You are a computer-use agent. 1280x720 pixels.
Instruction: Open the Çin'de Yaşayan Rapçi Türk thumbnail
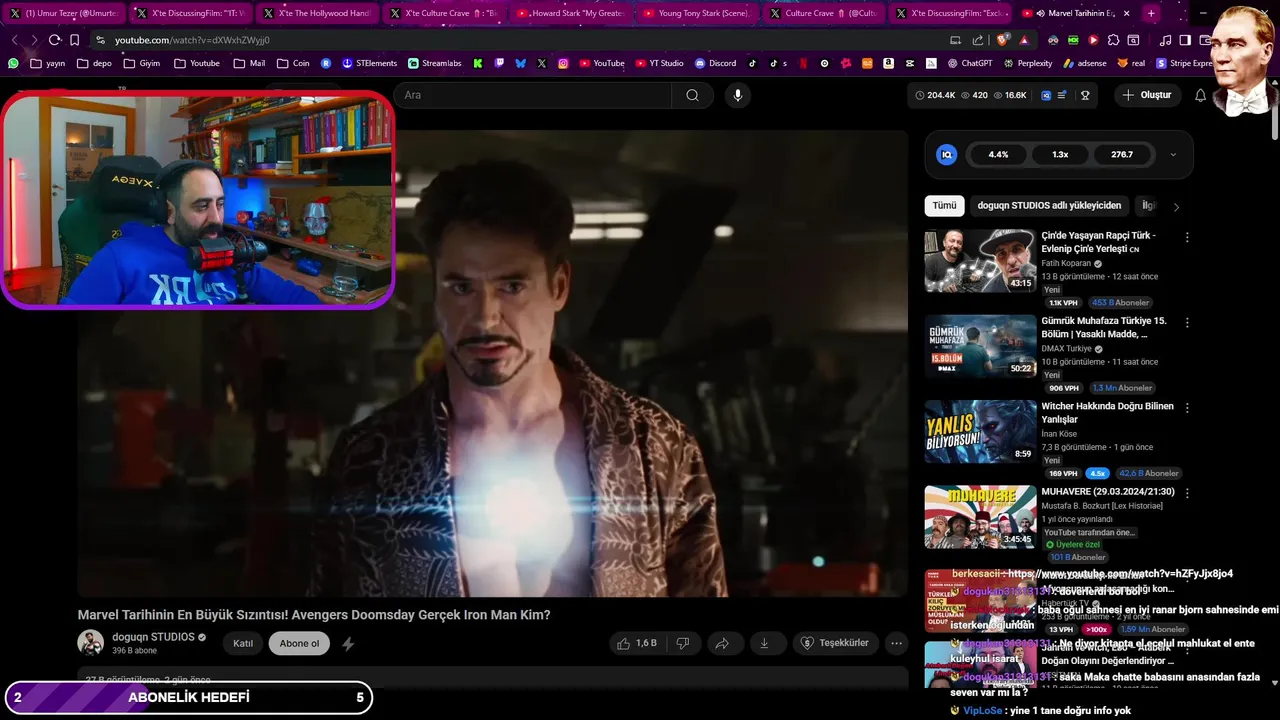coord(980,261)
